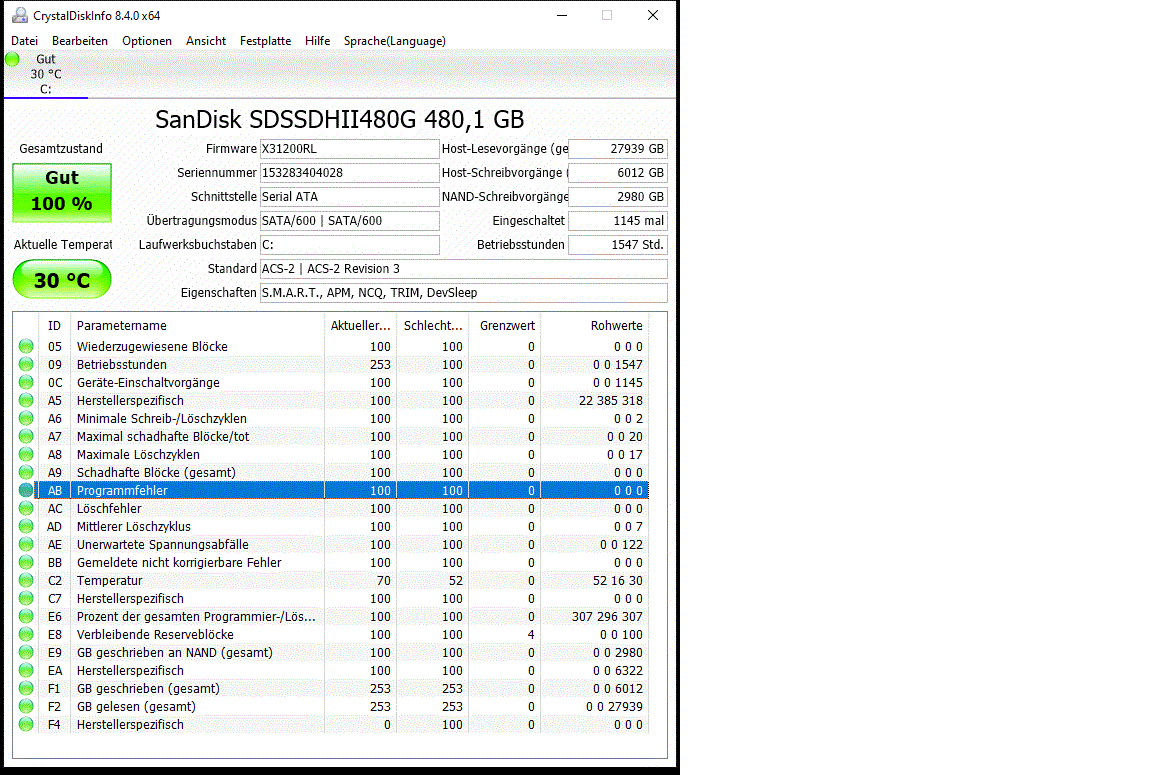The height and width of the screenshot is (775, 1152).
Task: Click status icon for F1 GB geschrieben (gesamt) row
Action: (x=26, y=688)
